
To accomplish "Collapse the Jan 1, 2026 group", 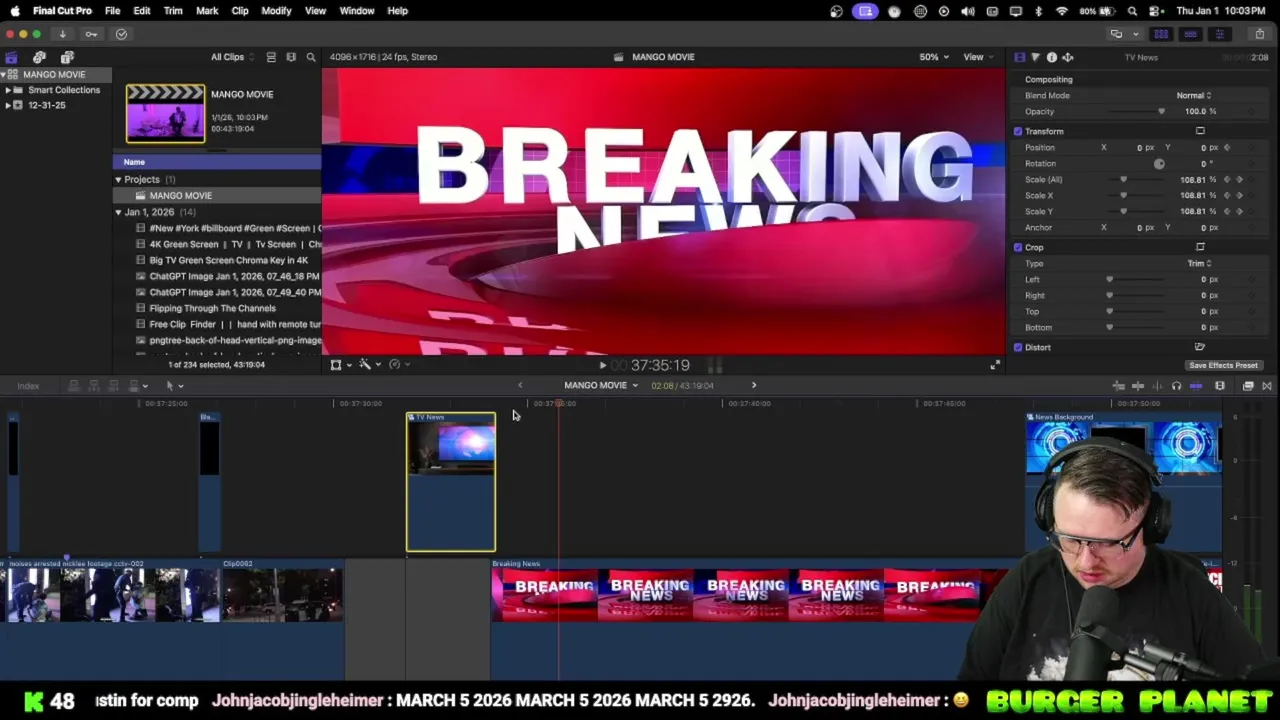I will (x=118, y=212).
